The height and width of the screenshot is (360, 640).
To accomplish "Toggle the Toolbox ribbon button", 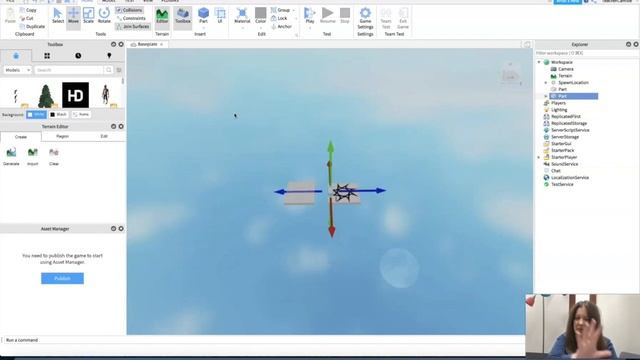I will pos(183,16).
